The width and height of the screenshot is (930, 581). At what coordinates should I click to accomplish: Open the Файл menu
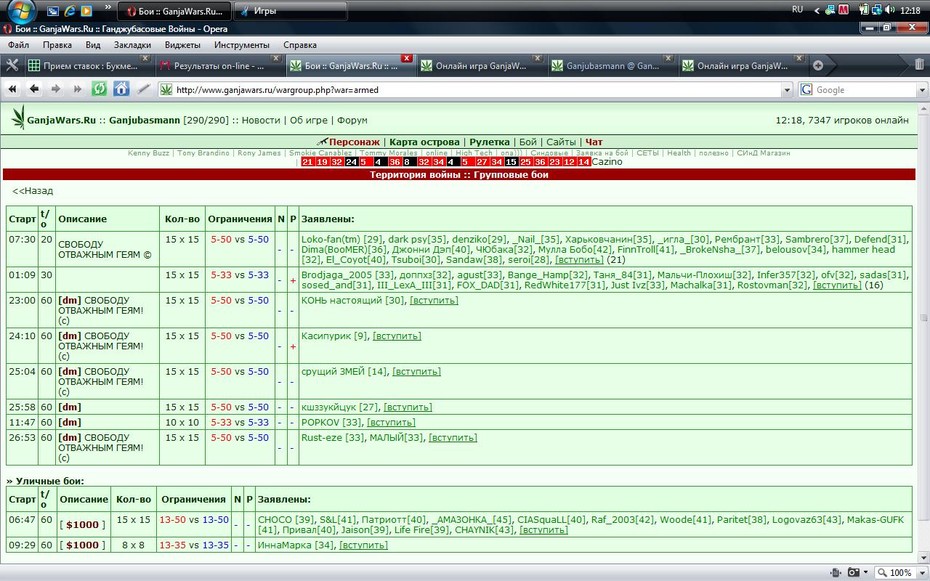tap(18, 44)
